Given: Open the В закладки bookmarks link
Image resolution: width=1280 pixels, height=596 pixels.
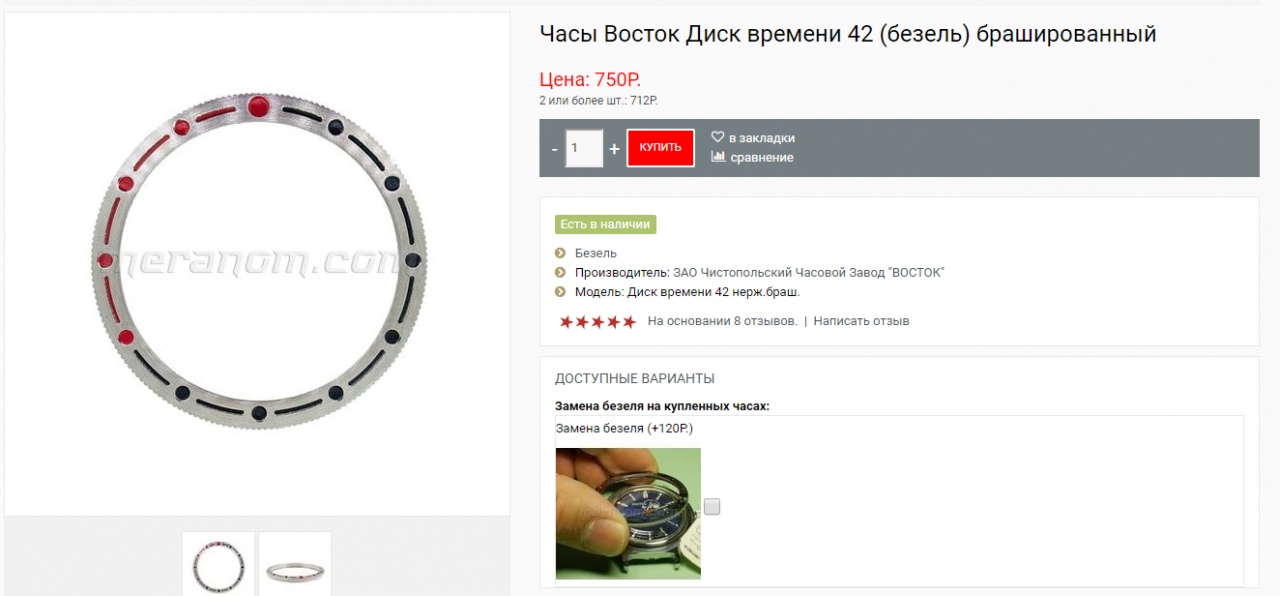Looking at the screenshot, I should click(x=762, y=138).
